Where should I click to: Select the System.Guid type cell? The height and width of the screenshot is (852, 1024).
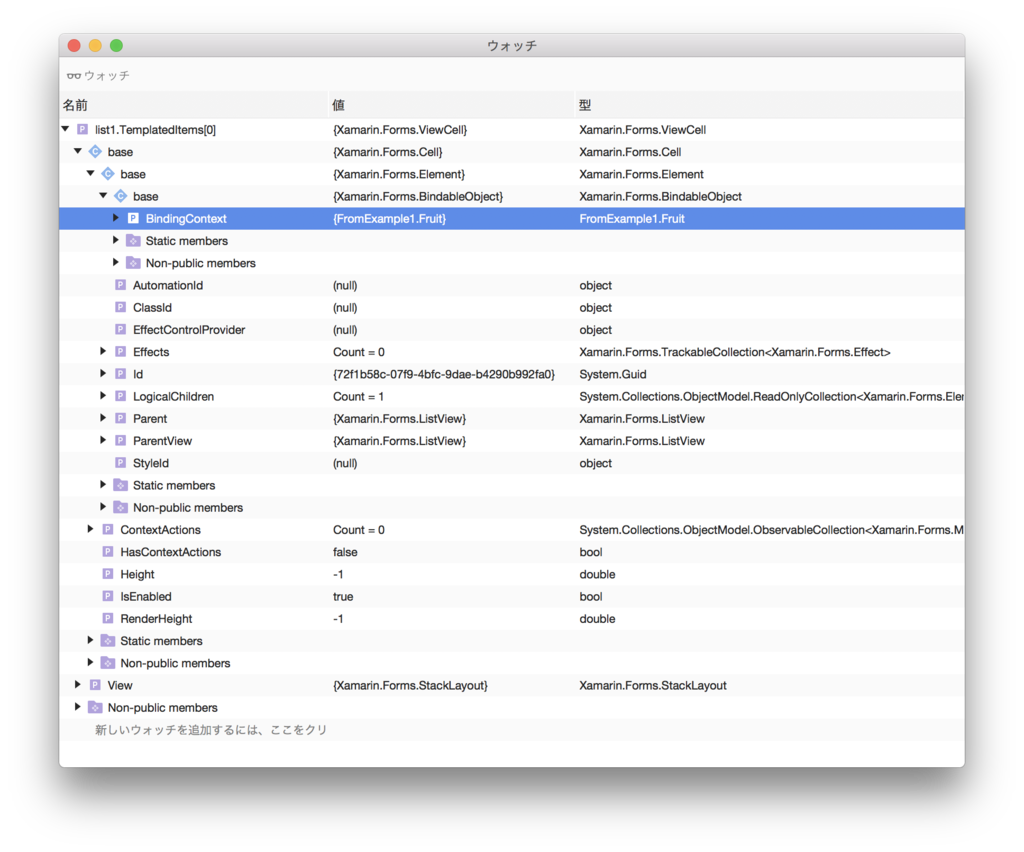[x=613, y=374]
